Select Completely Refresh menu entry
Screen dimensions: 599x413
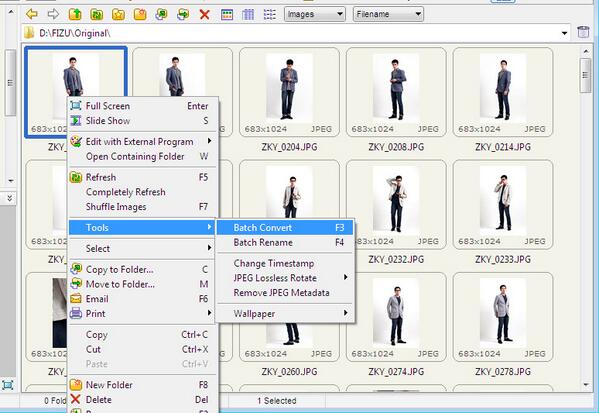(x=143, y=192)
